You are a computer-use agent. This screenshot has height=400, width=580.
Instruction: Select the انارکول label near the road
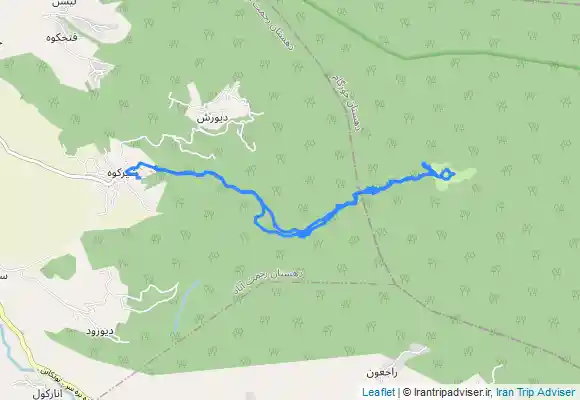click(47, 394)
